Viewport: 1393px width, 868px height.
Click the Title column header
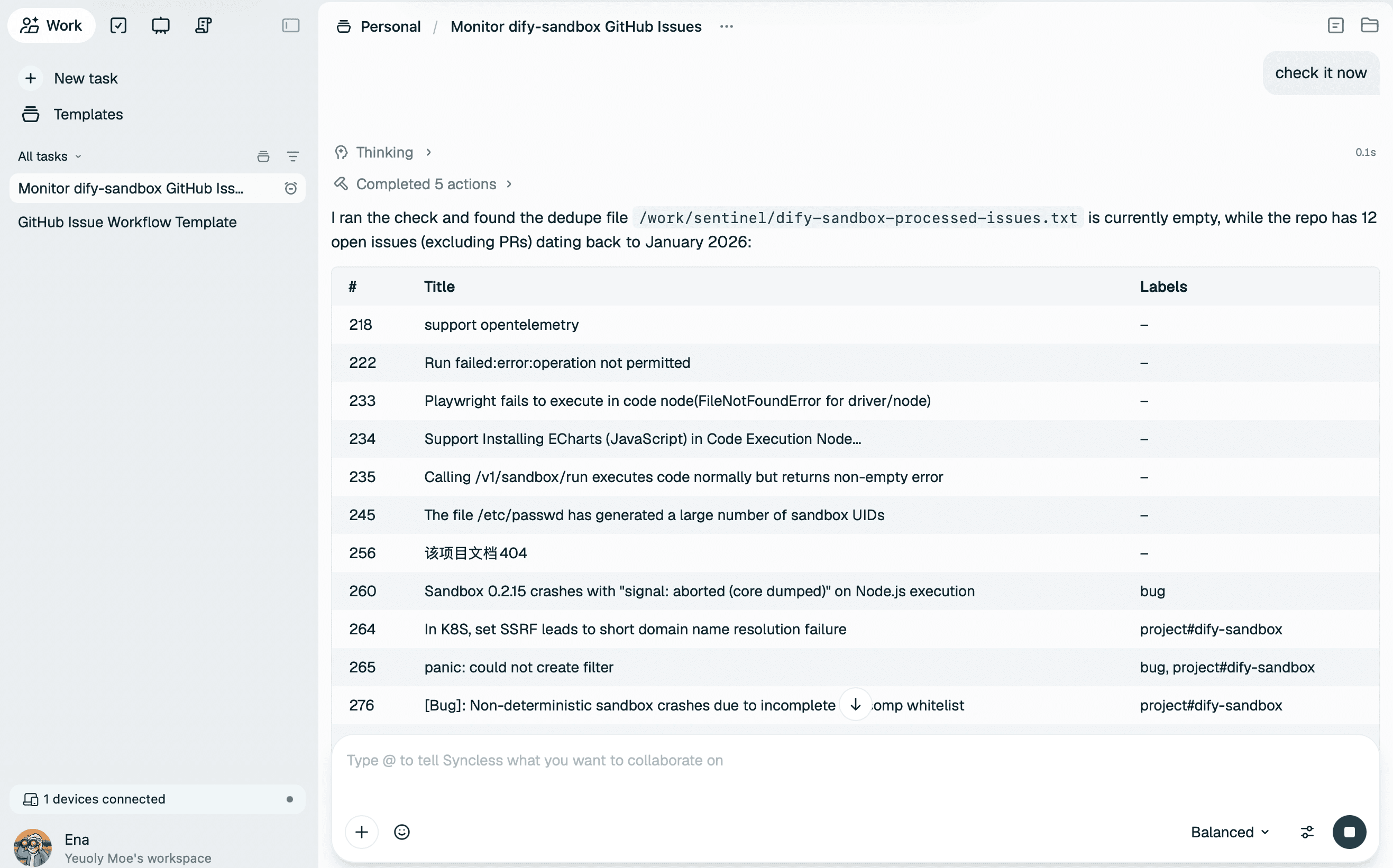[439, 287]
